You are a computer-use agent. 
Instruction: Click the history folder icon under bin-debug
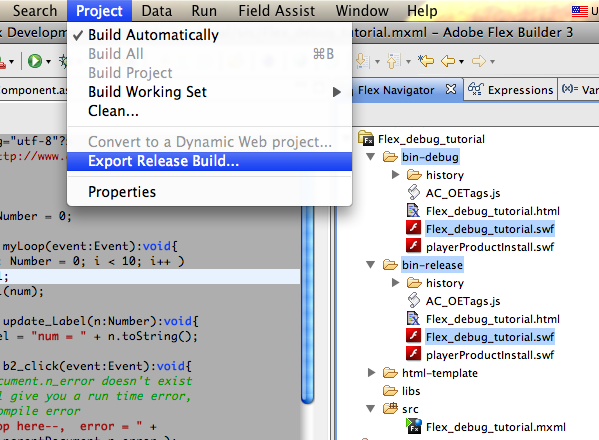tap(414, 175)
